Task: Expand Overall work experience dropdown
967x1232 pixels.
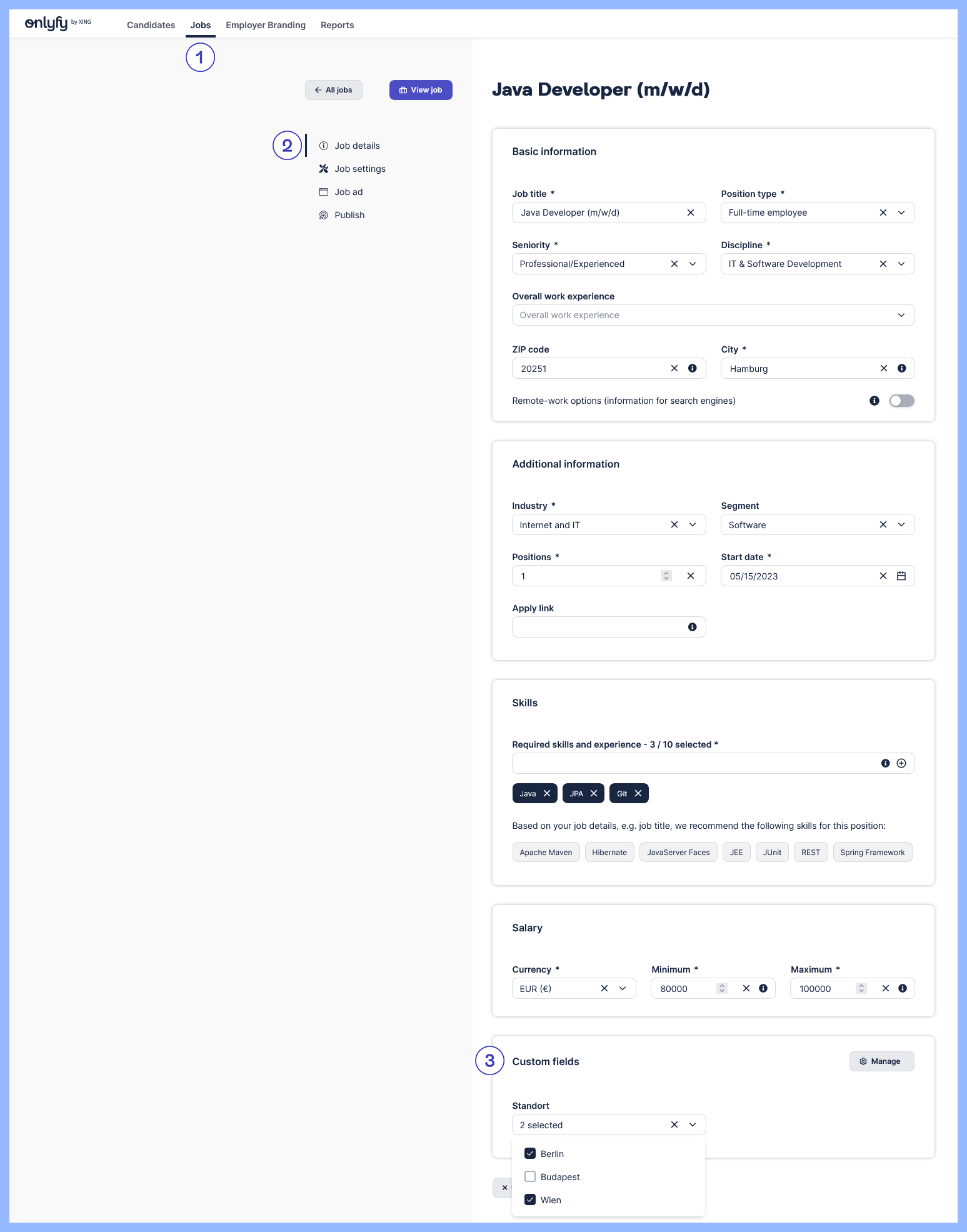Action: [901, 315]
